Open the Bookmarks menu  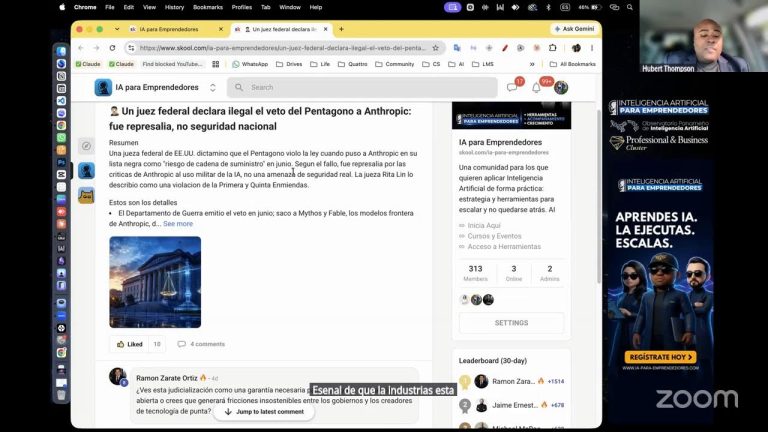tap(208, 7)
